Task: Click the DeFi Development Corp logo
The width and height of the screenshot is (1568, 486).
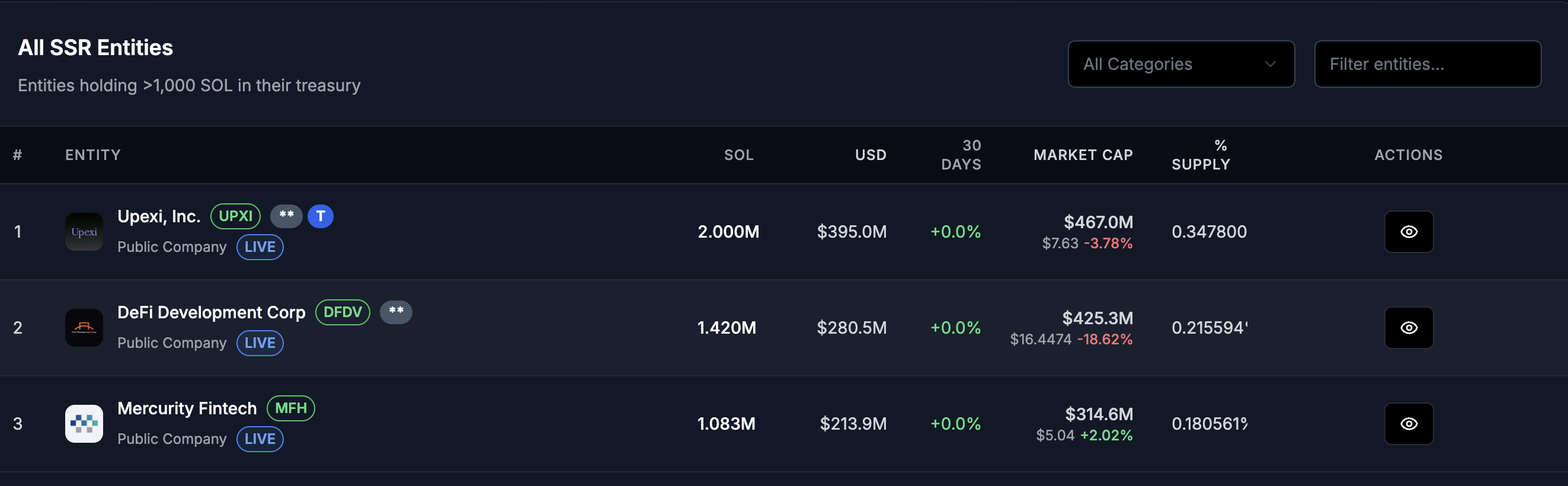Action: click(84, 328)
